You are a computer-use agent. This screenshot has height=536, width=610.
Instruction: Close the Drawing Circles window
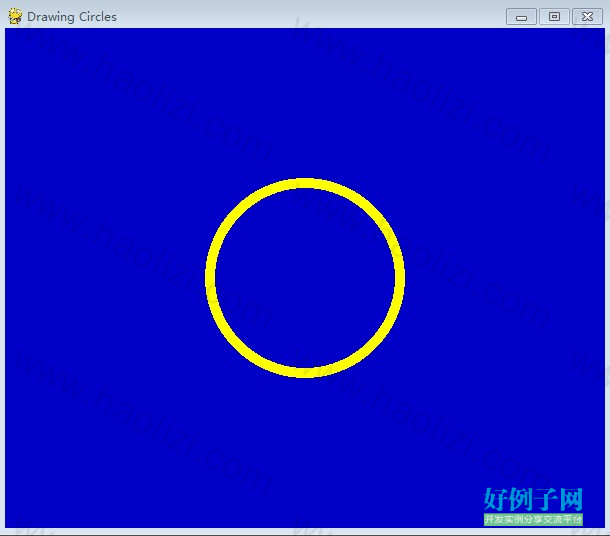(587, 17)
